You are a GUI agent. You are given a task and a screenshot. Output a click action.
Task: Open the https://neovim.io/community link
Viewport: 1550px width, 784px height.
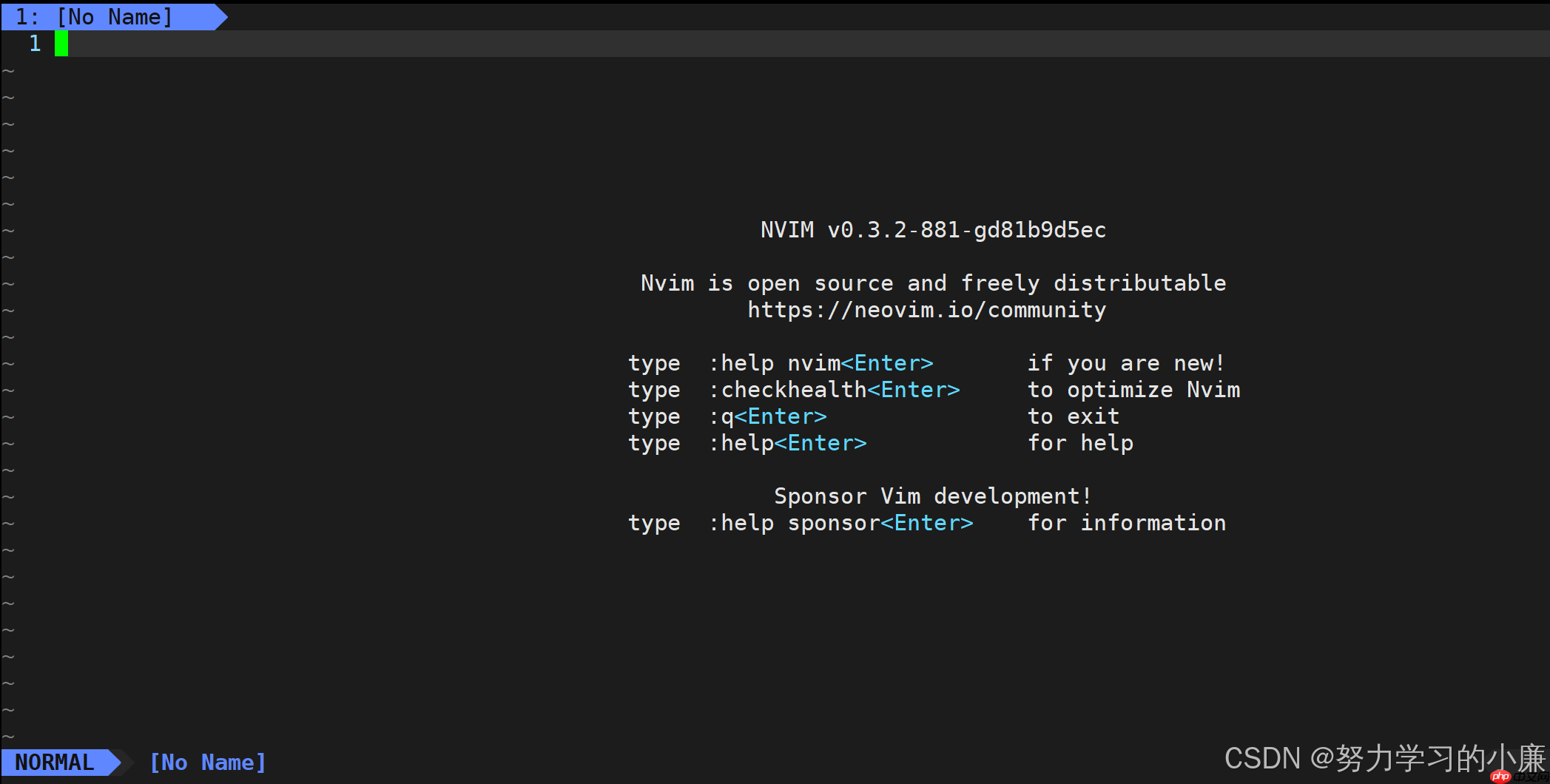[926, 310]
